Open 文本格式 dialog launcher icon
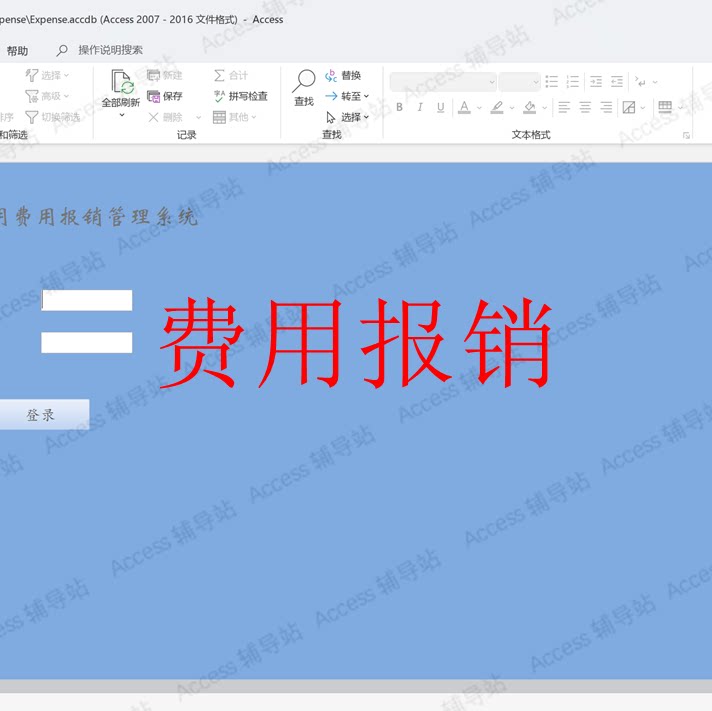 pos(686,135)
